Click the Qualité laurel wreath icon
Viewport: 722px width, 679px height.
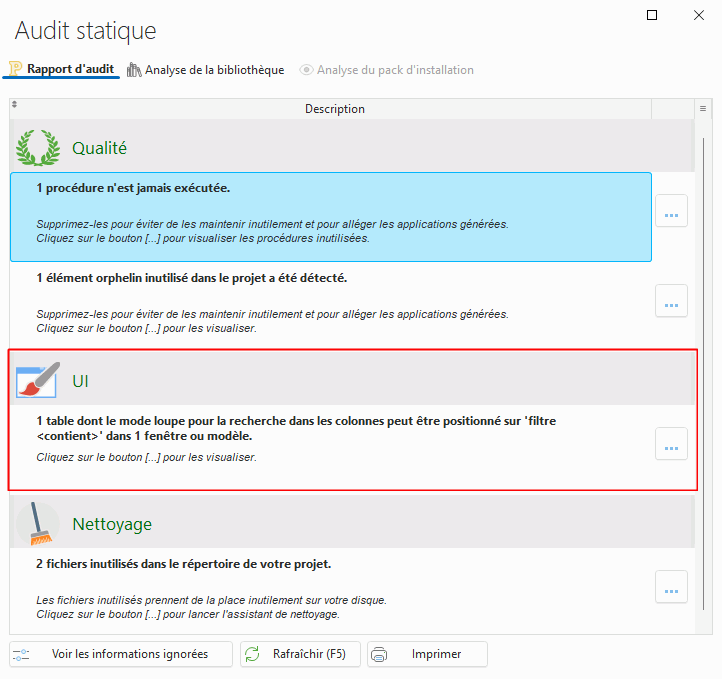tap(38, 148)
